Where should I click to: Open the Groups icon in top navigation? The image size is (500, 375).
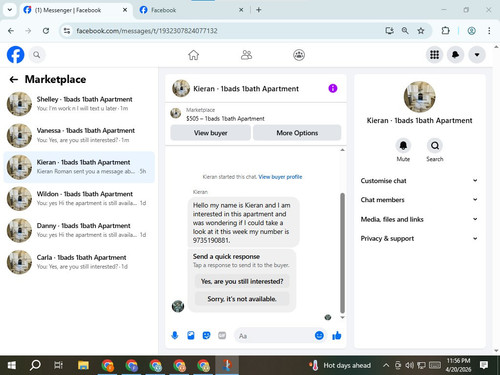pos(299,55)
